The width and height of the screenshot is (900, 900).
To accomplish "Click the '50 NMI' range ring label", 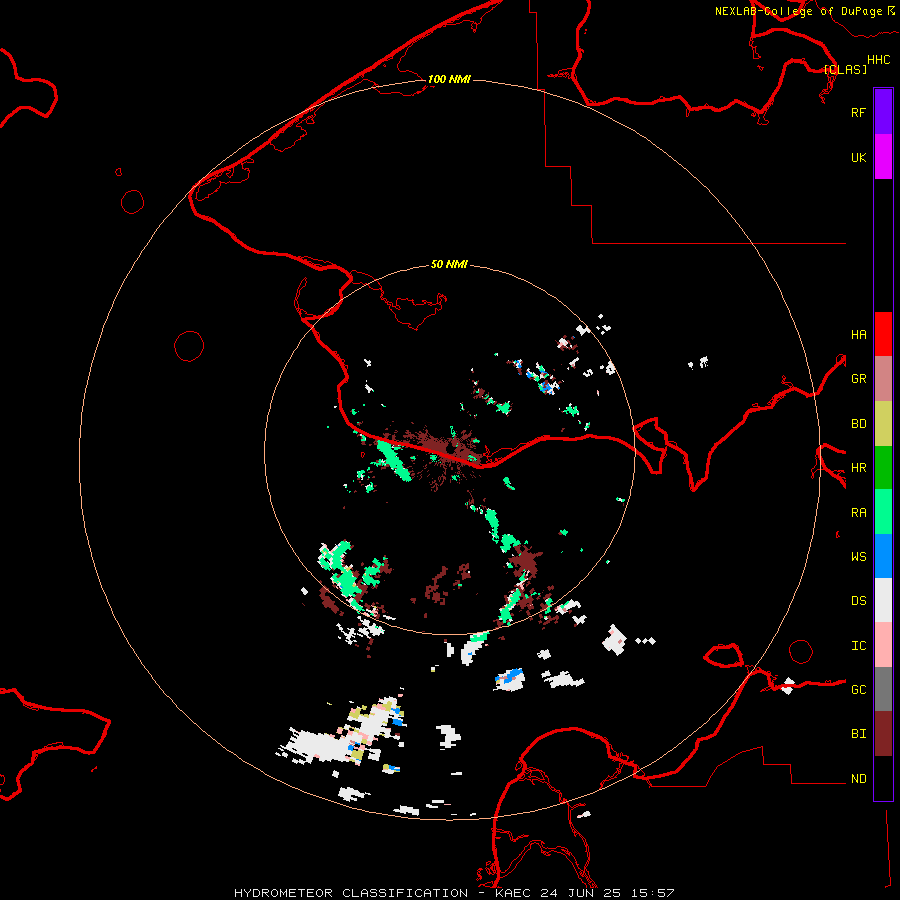I will pos(449,265).
